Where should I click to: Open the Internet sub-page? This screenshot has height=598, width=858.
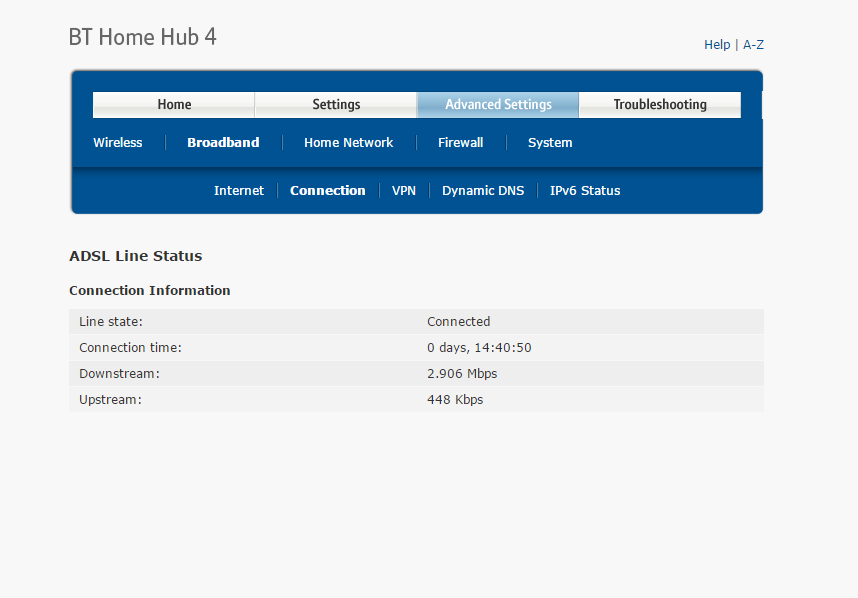point(239,191)
